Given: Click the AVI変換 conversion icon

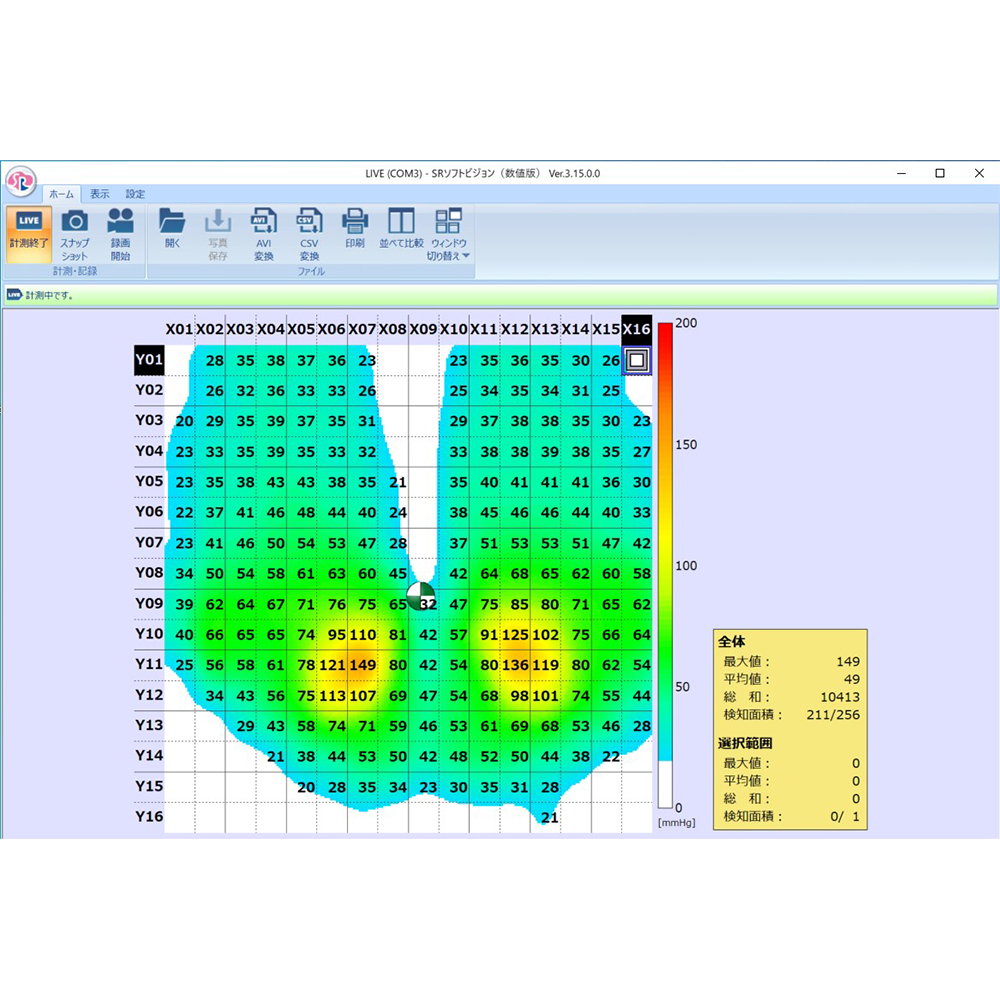Looking at the screenshot, I should click(264, 233).
